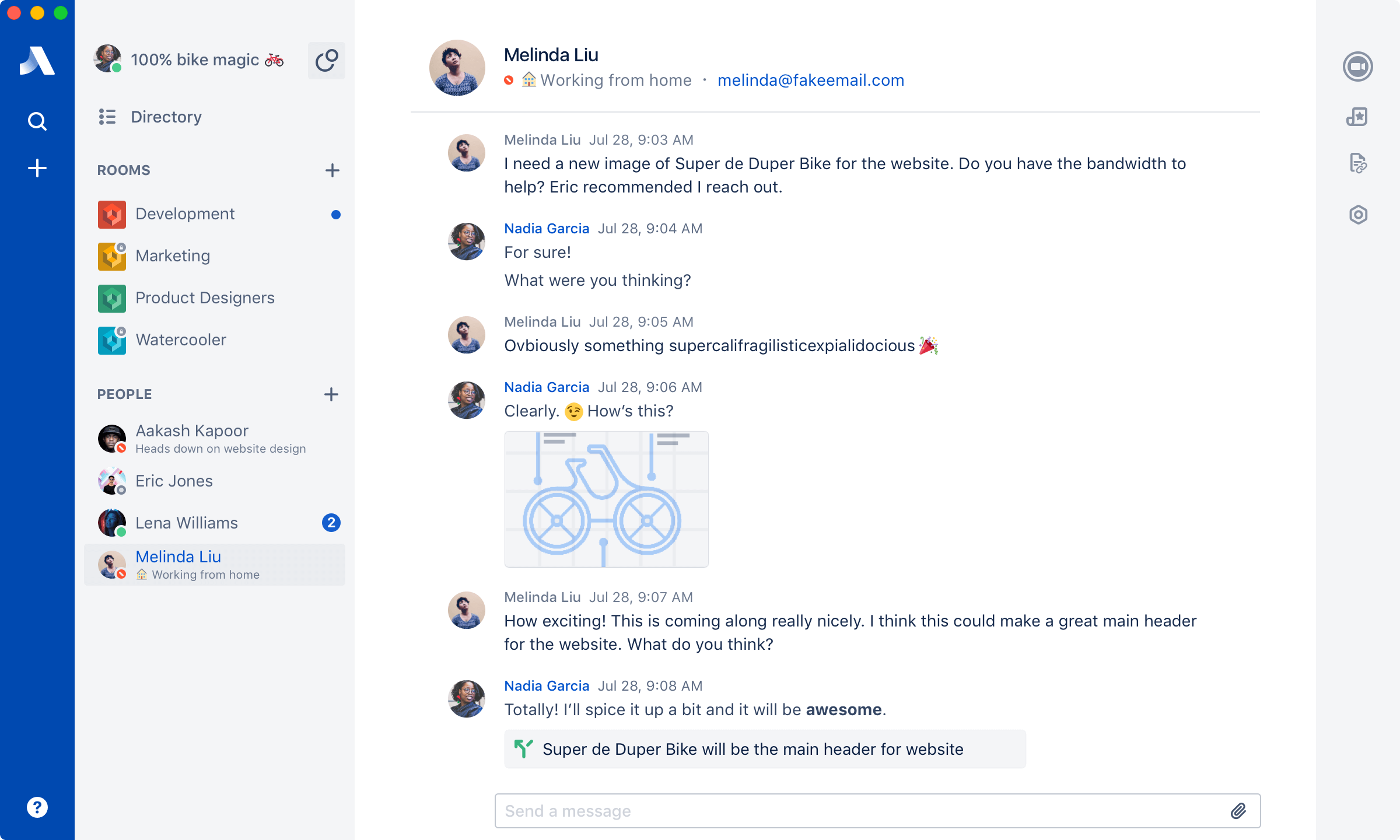1400x840 pixels.
Task: Open the bike illustration image thumbnail
Action: click(x=606, y=499)
